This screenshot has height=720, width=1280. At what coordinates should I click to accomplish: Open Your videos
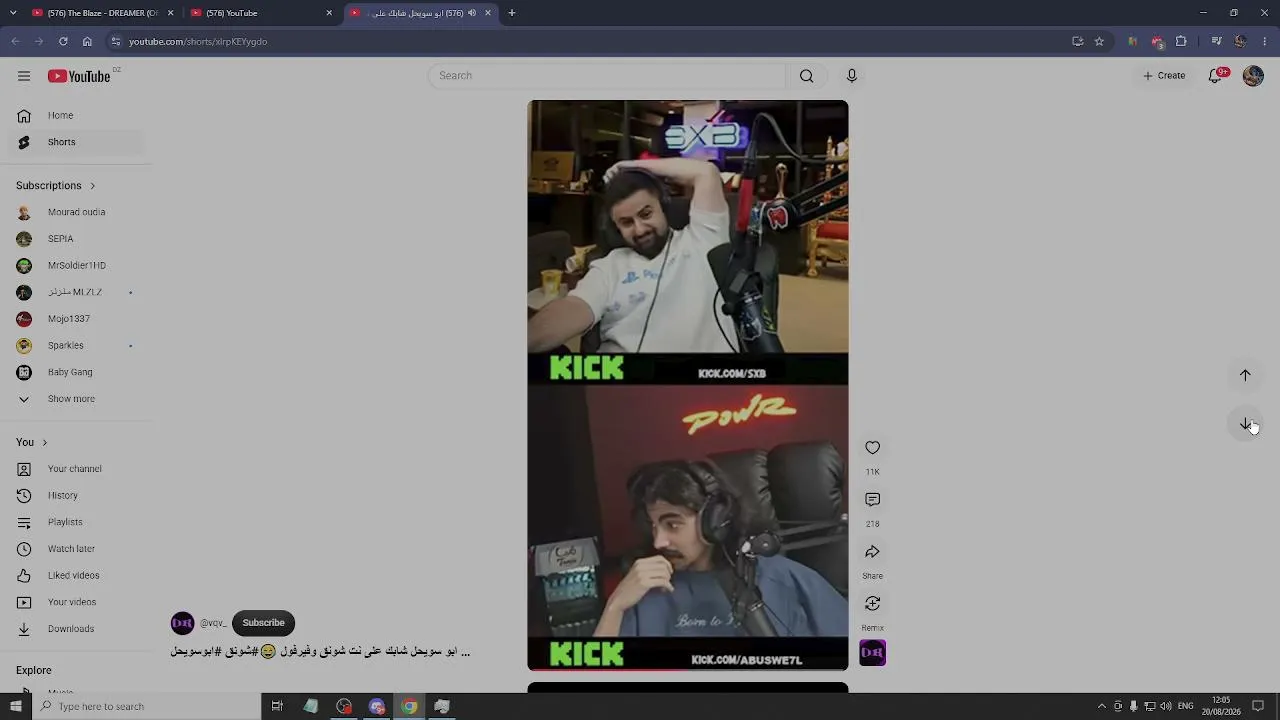[76, 602]
